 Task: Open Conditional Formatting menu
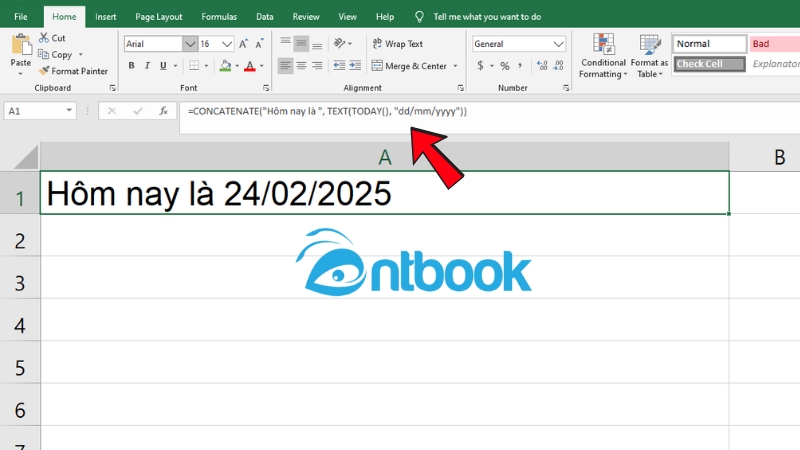pos(603,56)
